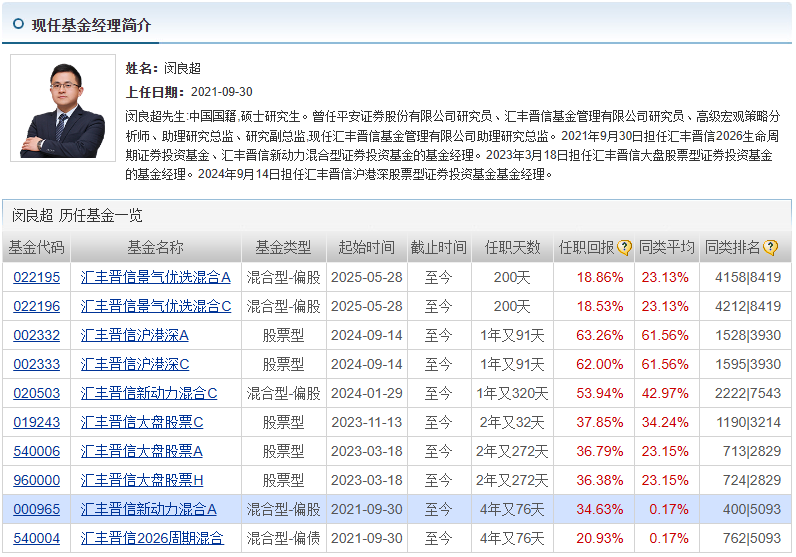Open fund code link 000965
Viewport: 796px width, 557px height.
(37, 509)
